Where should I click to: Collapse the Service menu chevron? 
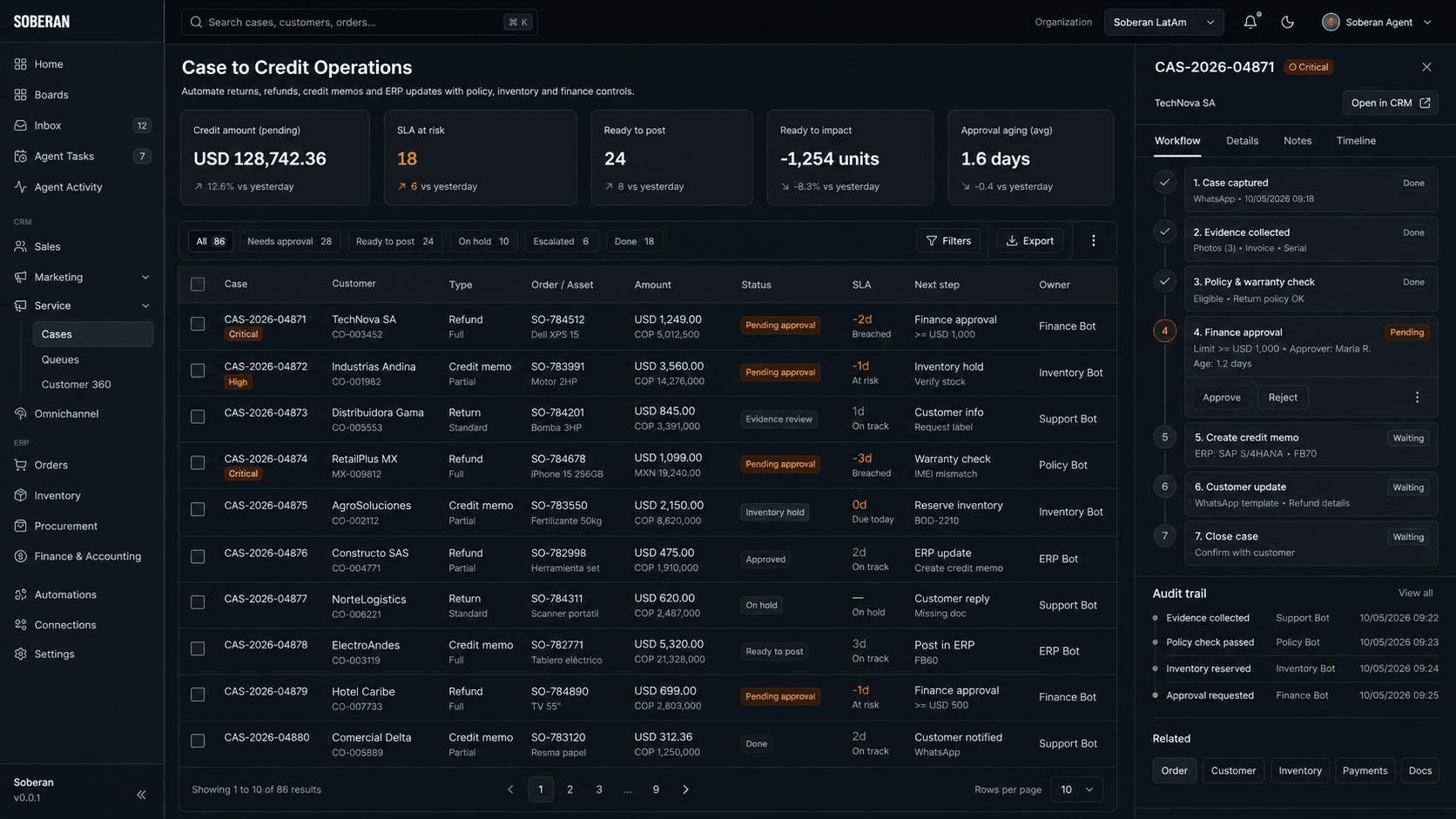pos(145,306)
